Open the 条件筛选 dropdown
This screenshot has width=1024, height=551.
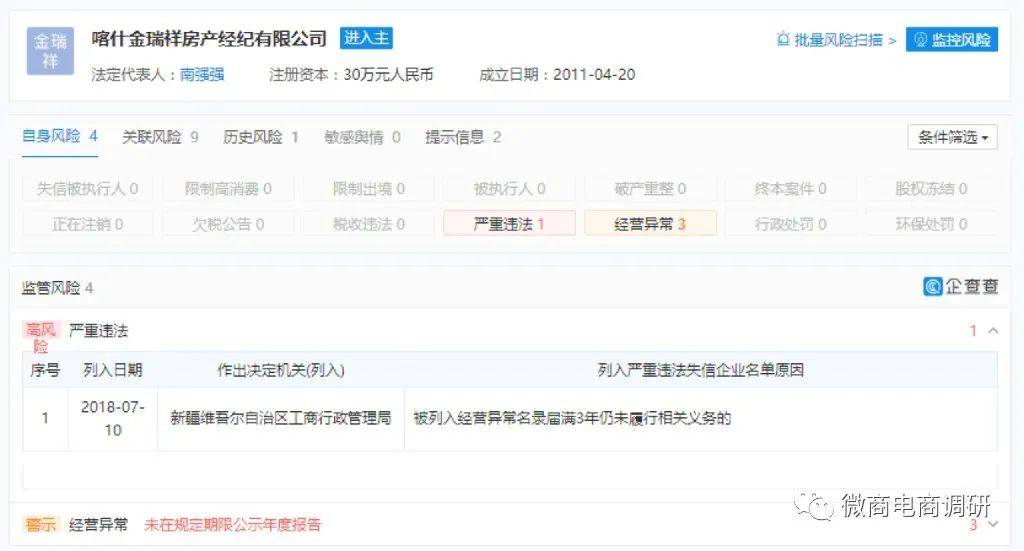tap(952, 137)
